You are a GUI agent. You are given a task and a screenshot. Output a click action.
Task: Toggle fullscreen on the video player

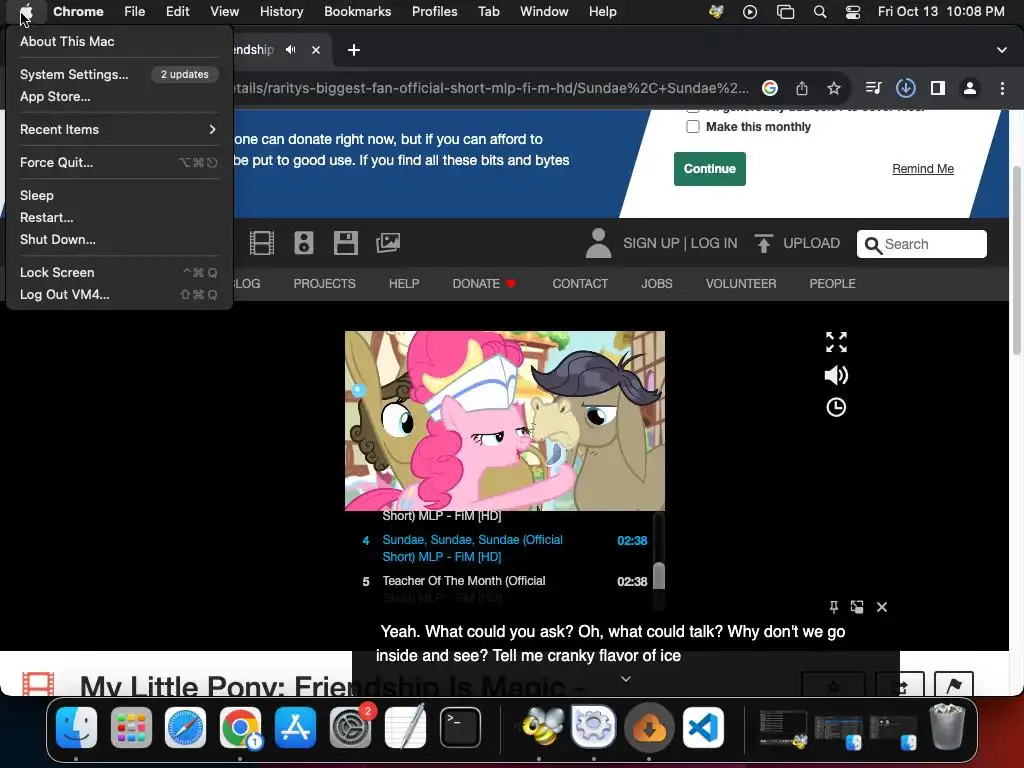836,342
